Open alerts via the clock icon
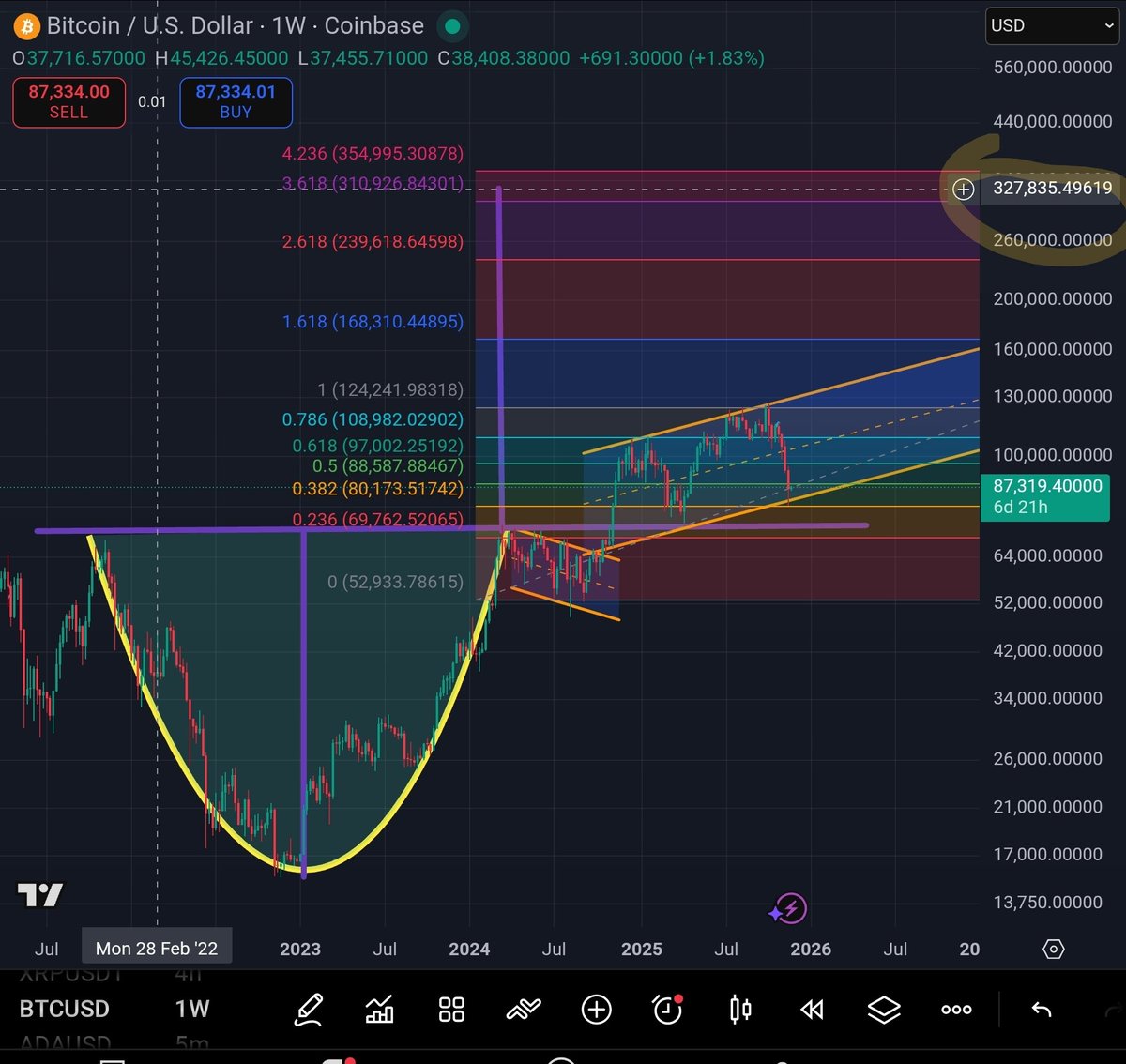Viewport: 1126px width, 1064px height. click(666, 1010)
